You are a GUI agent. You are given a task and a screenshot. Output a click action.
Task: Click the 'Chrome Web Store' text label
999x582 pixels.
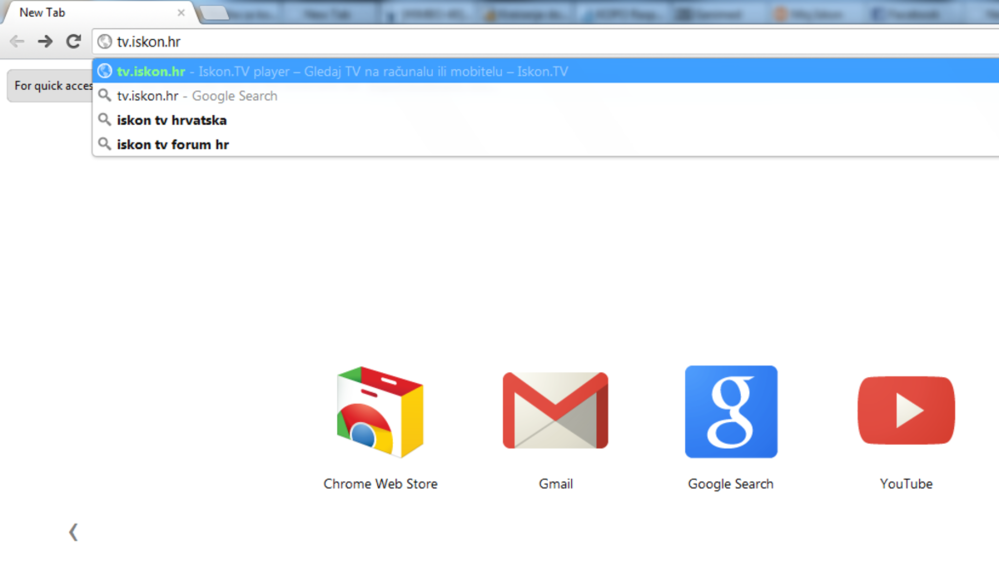pyautogui.click(x=380, y=484)
